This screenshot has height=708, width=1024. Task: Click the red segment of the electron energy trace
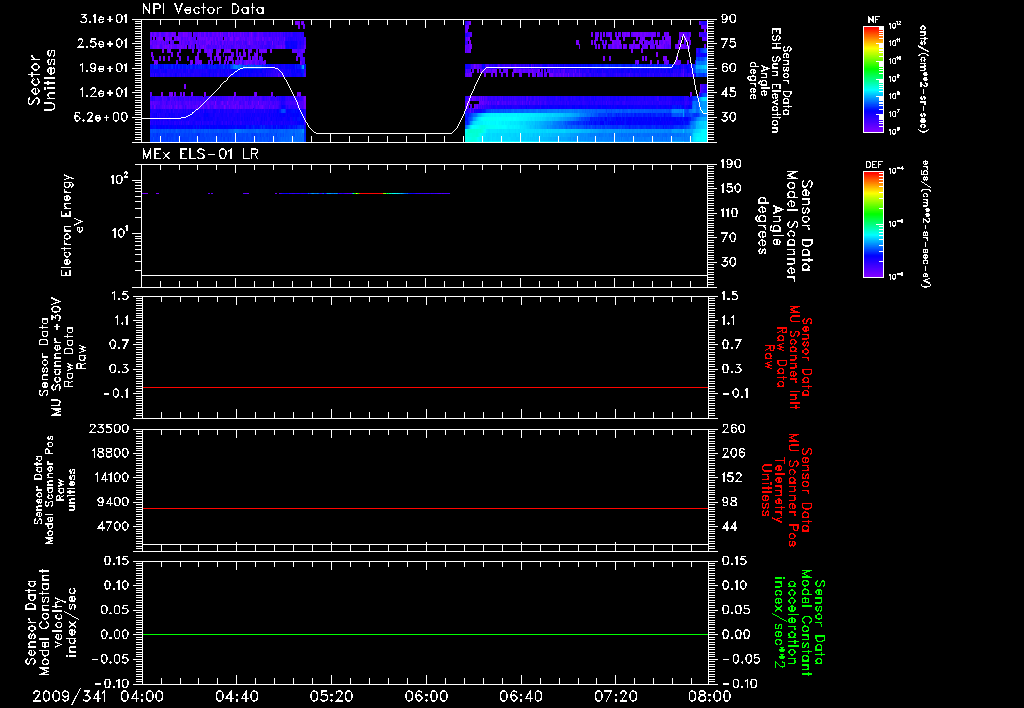370,193
